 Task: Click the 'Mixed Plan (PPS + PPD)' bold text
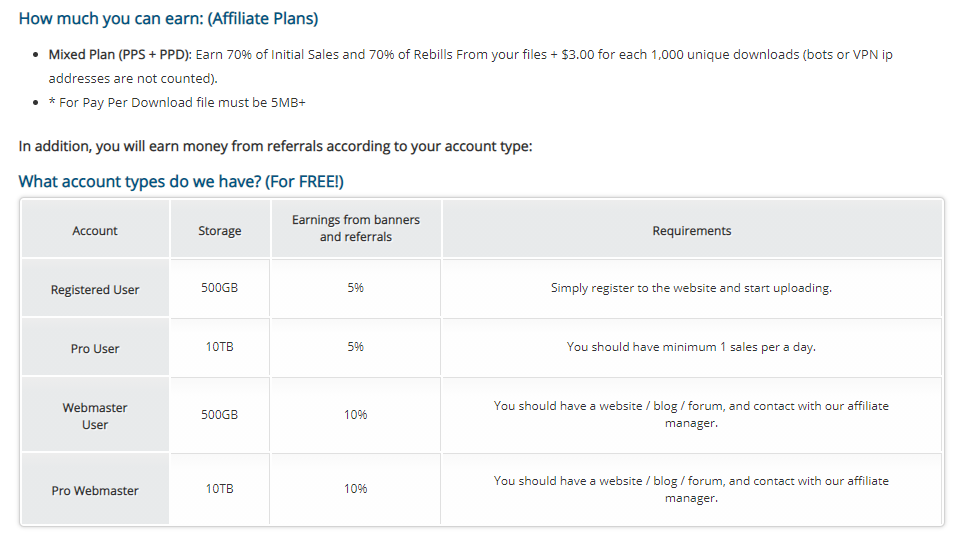tap(120, 54)
